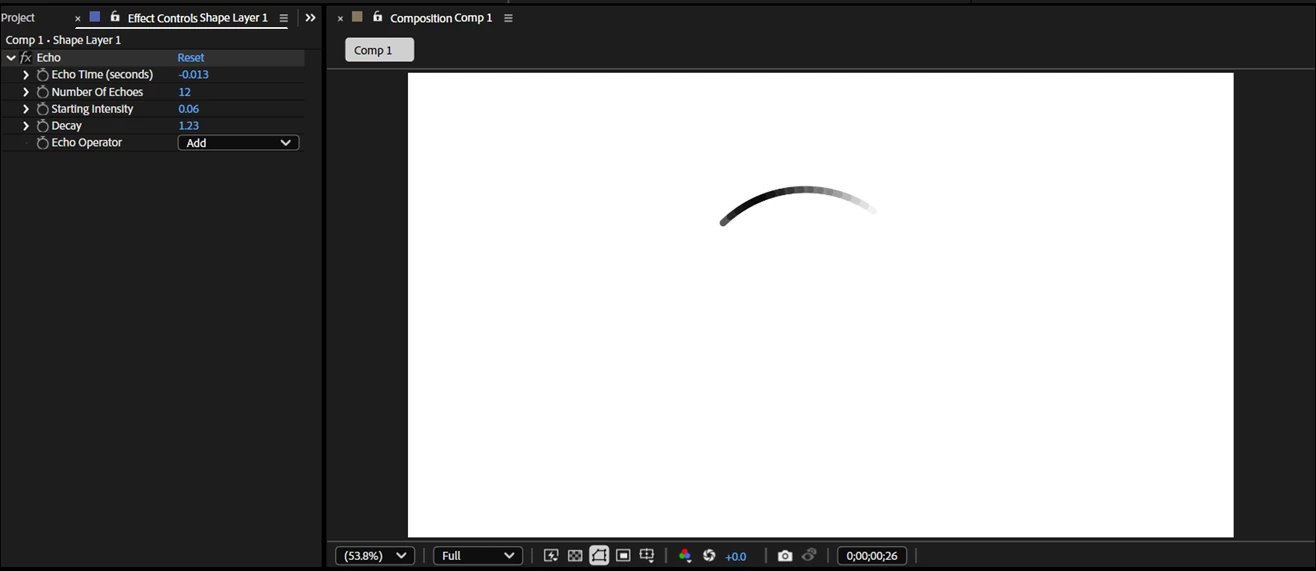
Task: Edit Number Of Echoes value 12
Action: pos(184,92)
